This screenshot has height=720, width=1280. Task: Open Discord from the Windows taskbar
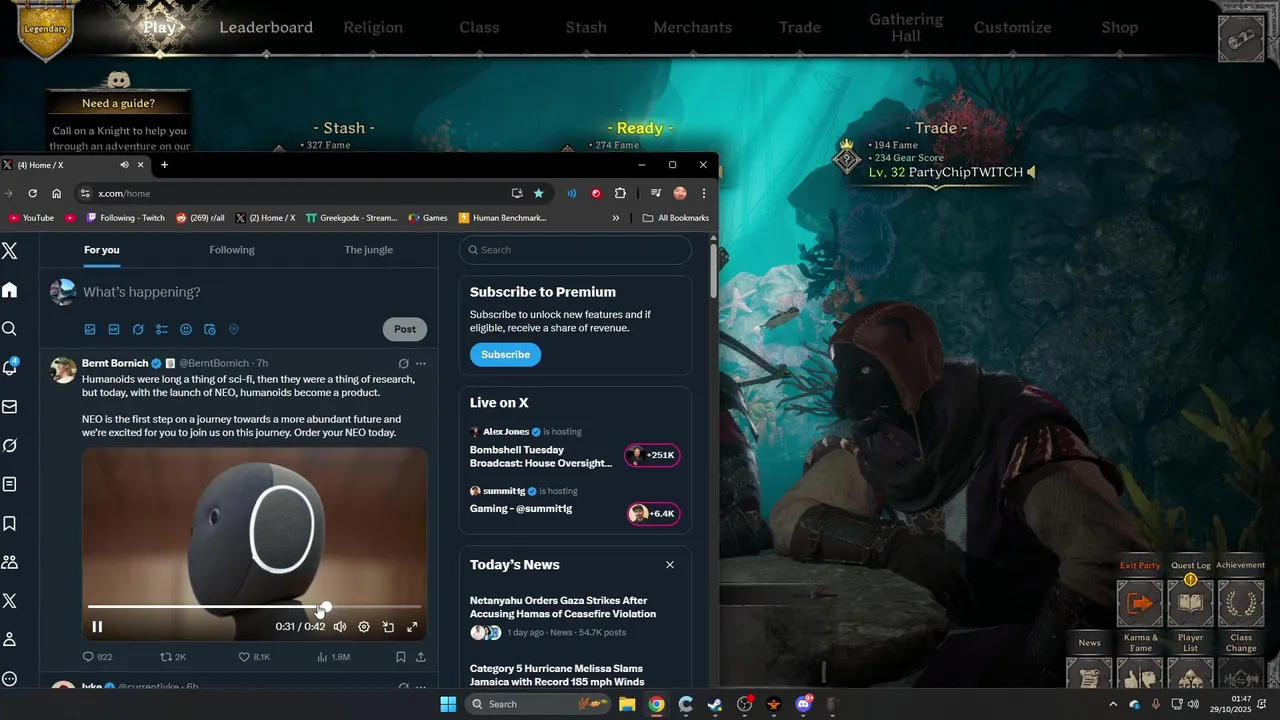coord(803,704)
